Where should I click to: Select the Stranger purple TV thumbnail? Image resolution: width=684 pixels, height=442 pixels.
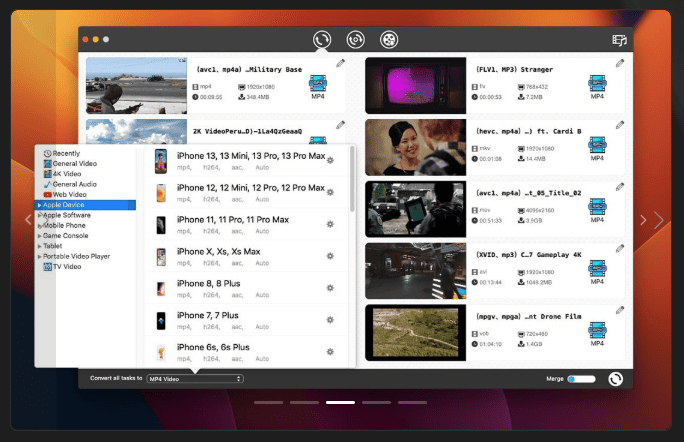pyautogui.click(x=416, y=86)
